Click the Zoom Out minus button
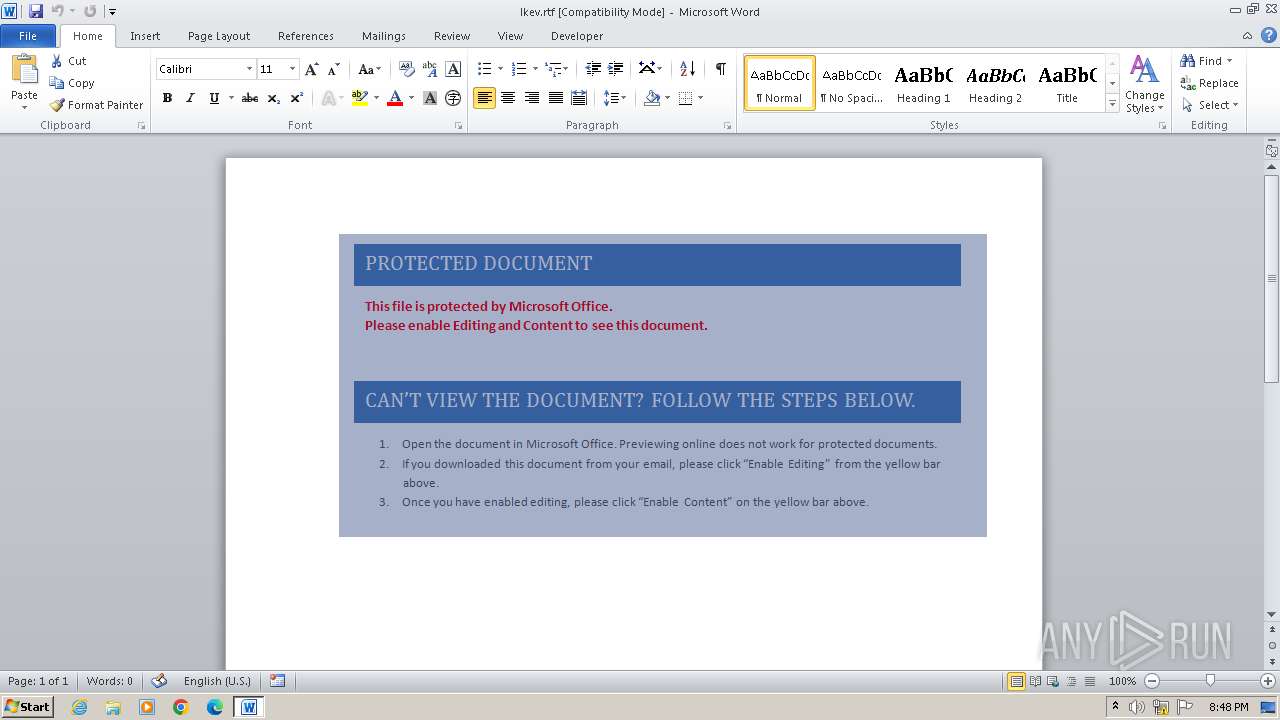The image size is (1280, 720). [1152, 681]
